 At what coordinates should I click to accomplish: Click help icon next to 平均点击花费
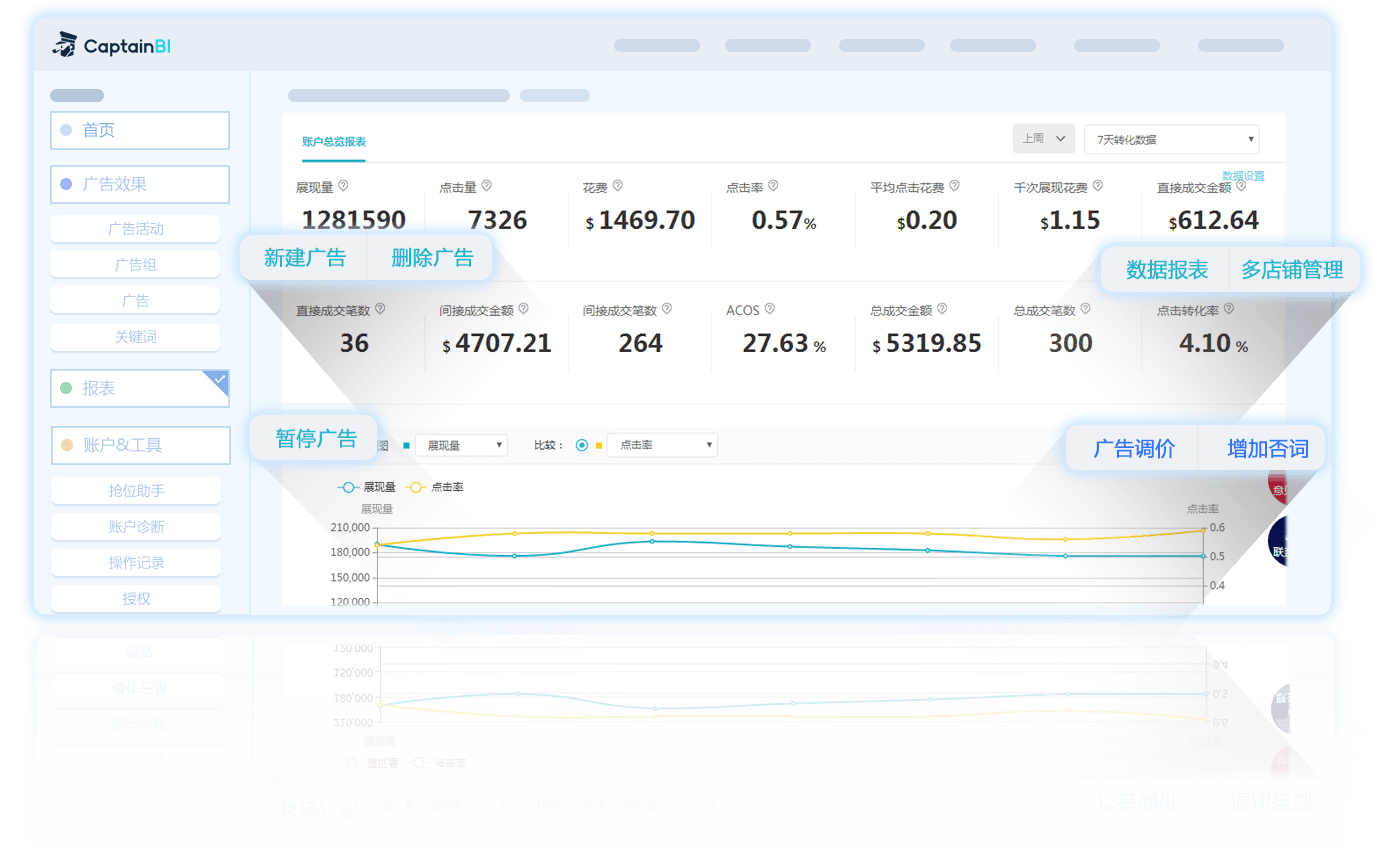[954, 186]
